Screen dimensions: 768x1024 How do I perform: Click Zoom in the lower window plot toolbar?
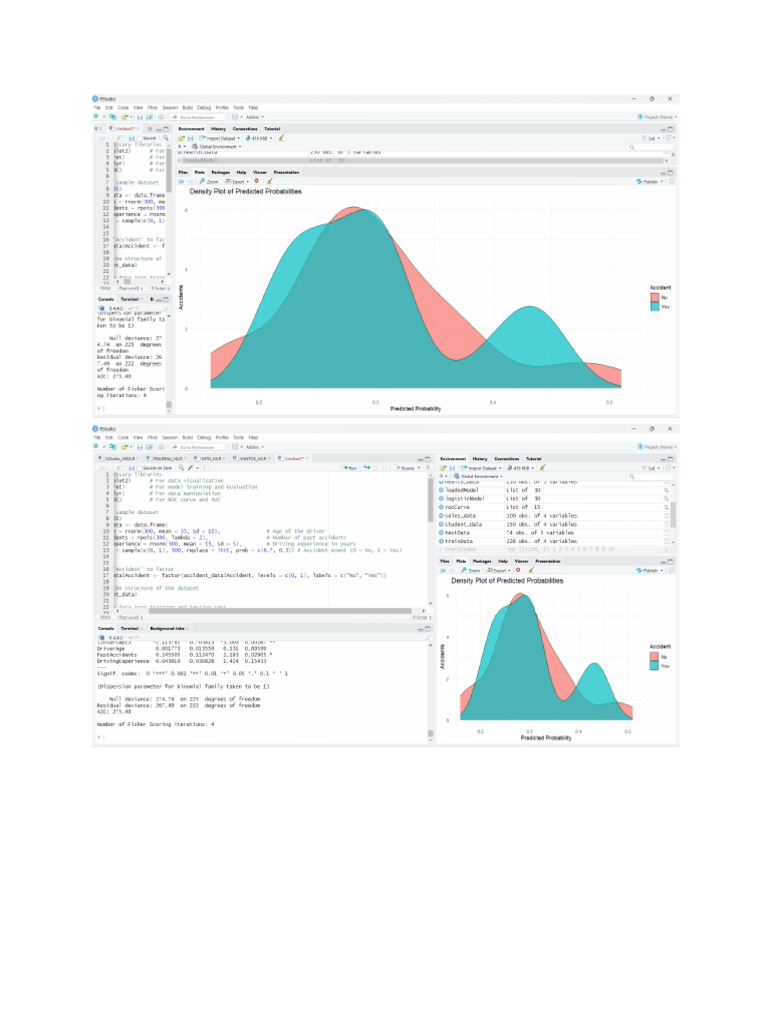pyautogui.click(x=472, y=570)
